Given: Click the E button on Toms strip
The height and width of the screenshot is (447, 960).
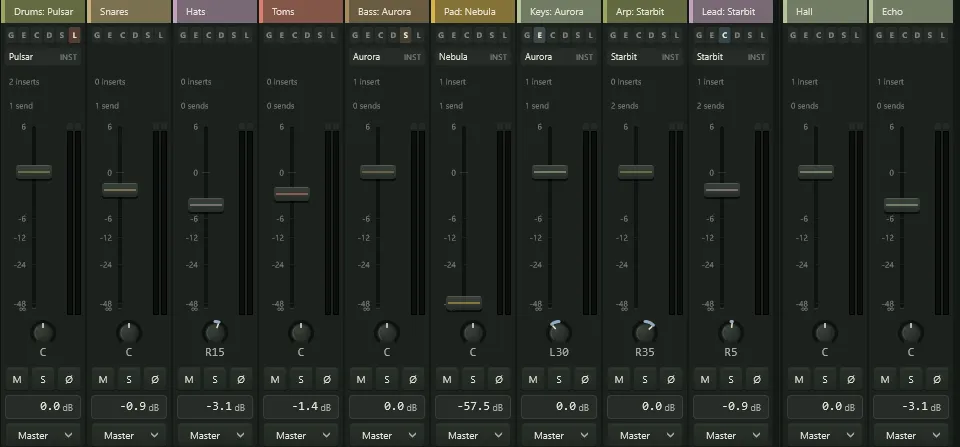Looking at the screenshot, I should coord(282,35).
